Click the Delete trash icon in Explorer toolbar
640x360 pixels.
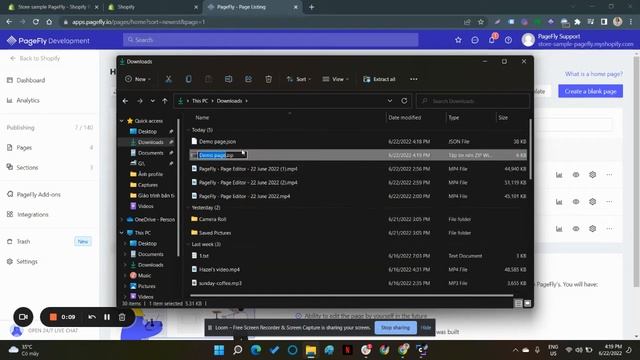[x=268, y=79]
